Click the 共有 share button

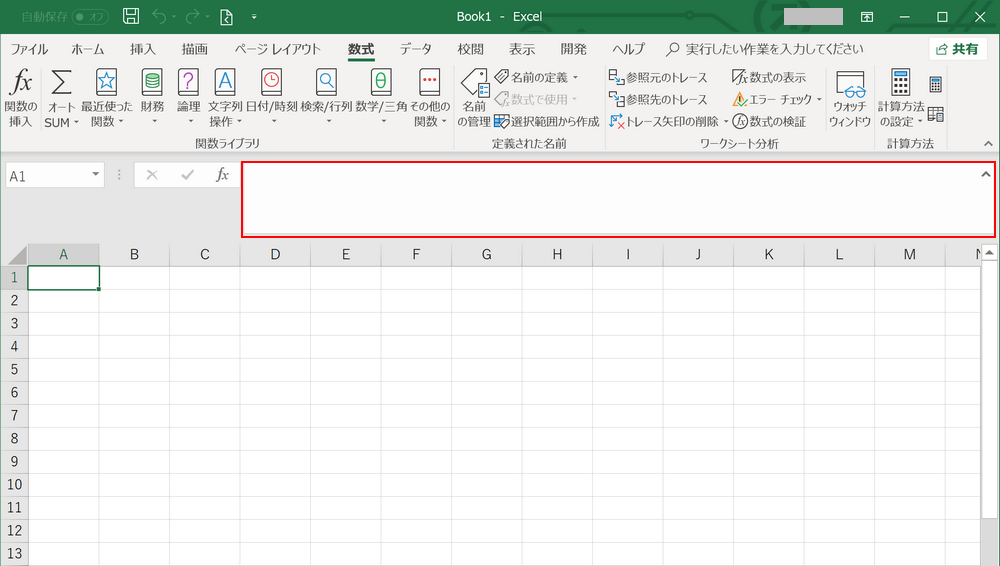[957, 49]
